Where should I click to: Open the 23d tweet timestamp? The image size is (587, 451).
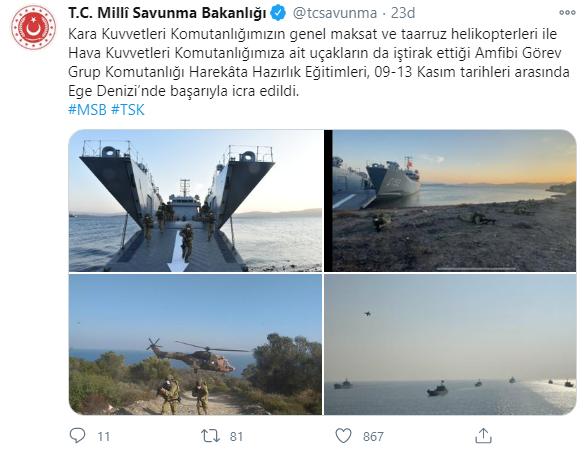point(403,13)
